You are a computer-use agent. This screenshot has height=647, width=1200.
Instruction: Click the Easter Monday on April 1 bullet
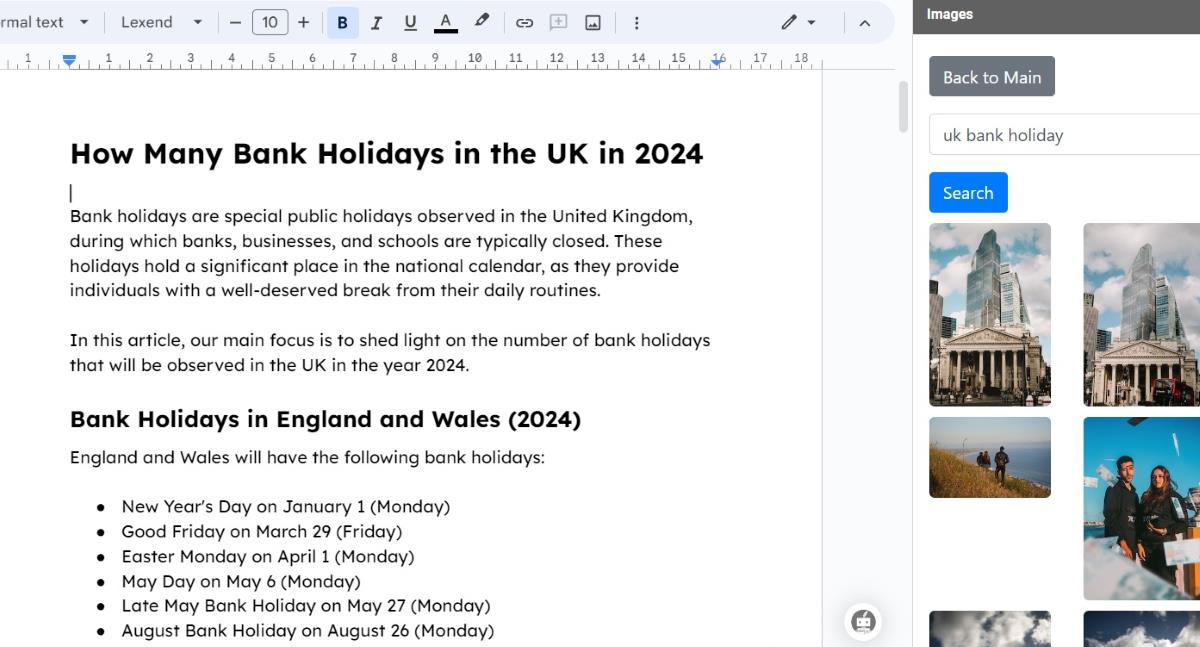click(x=268, y=557)
